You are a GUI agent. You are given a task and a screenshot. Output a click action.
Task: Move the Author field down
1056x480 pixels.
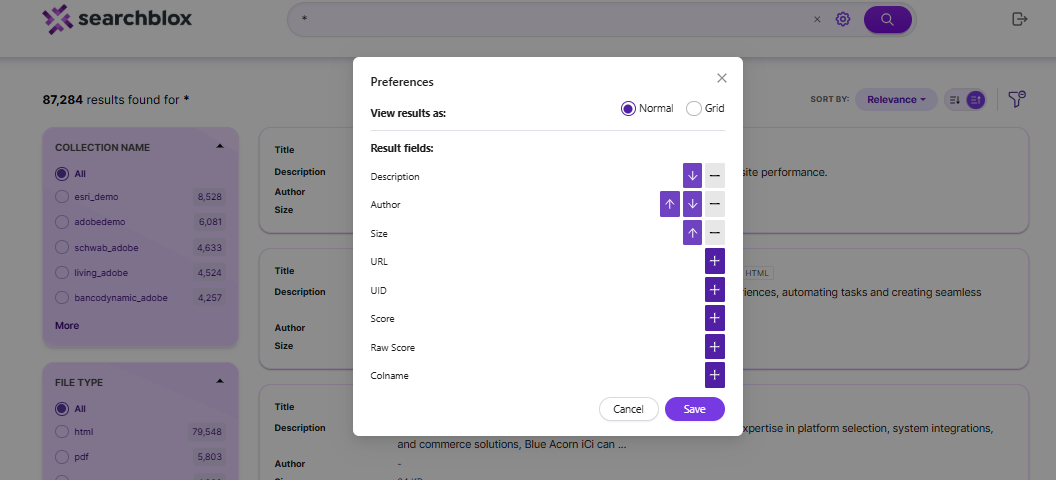pyautogui.click(x=692, y=204)
